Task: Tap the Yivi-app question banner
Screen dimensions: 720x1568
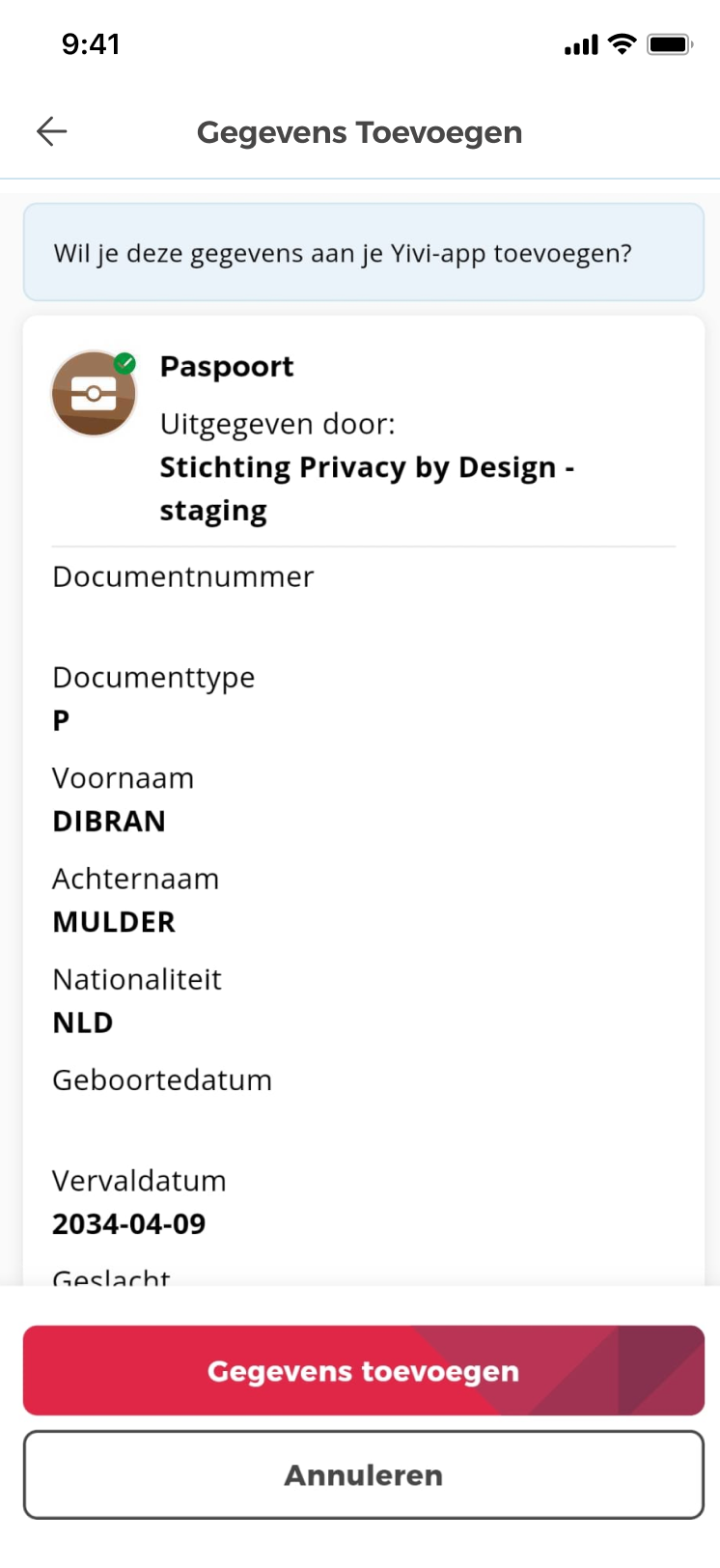Action: pos(363,253)
